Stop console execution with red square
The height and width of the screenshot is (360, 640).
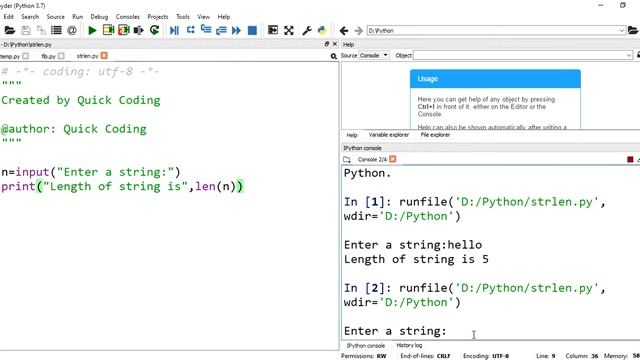pyautogui.click(x=630, y=159)
